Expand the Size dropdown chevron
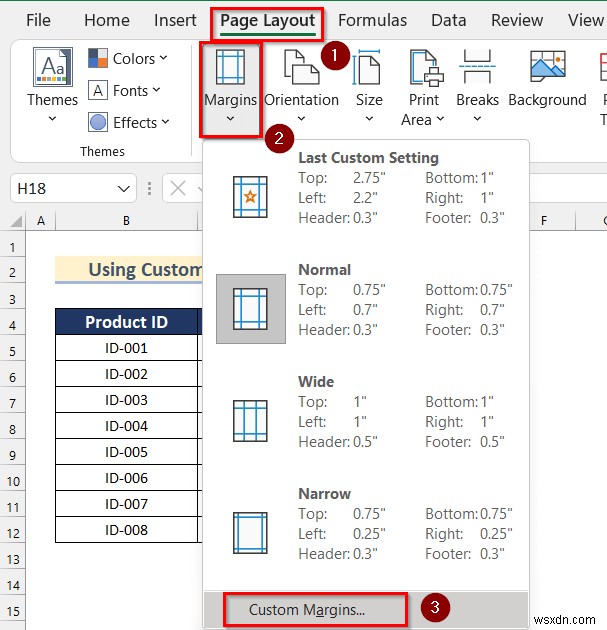This screenshot has width=607, height=630. click(369, 119)
